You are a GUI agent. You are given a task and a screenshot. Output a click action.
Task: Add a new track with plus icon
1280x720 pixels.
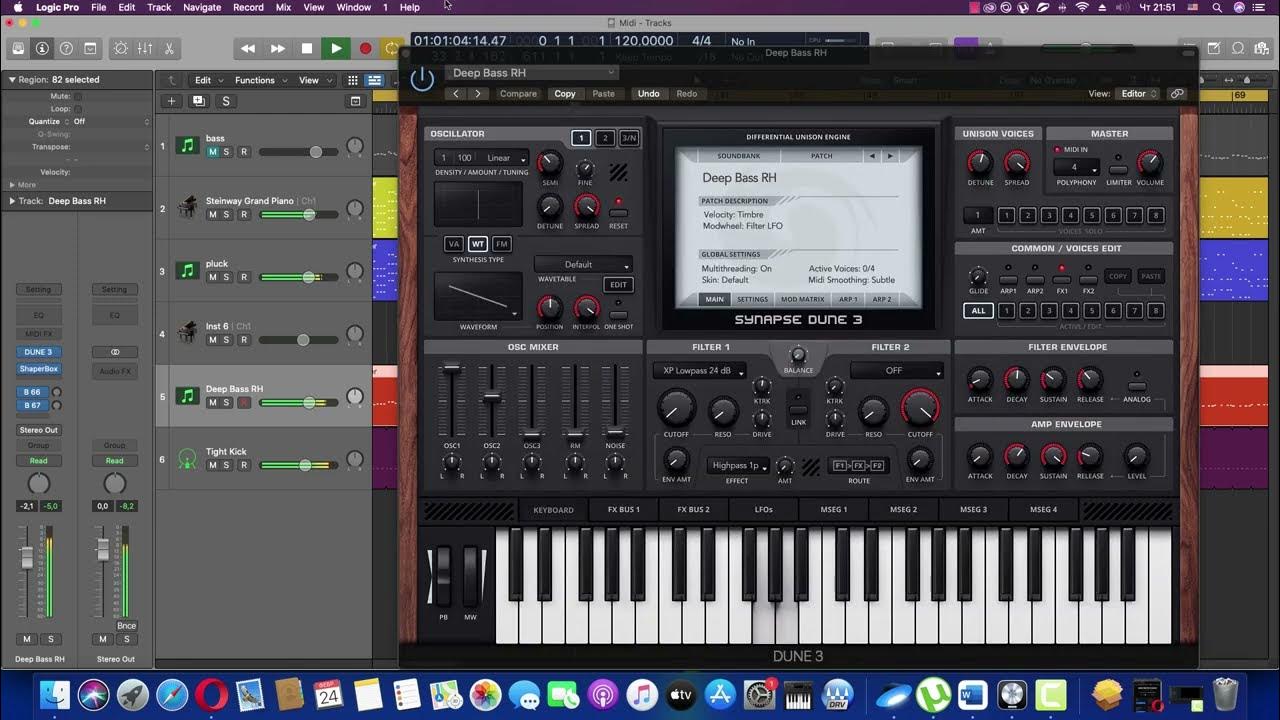click(x=171, y=101)
